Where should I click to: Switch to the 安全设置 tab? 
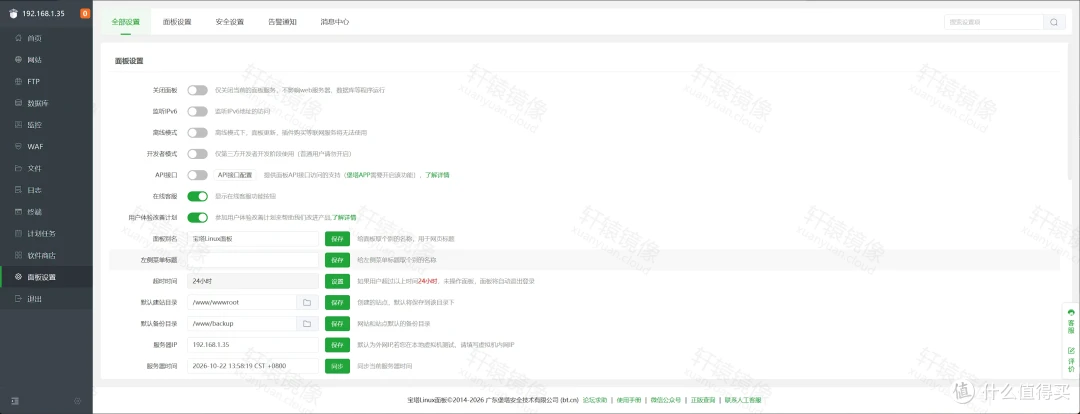(x=229, y=22)
